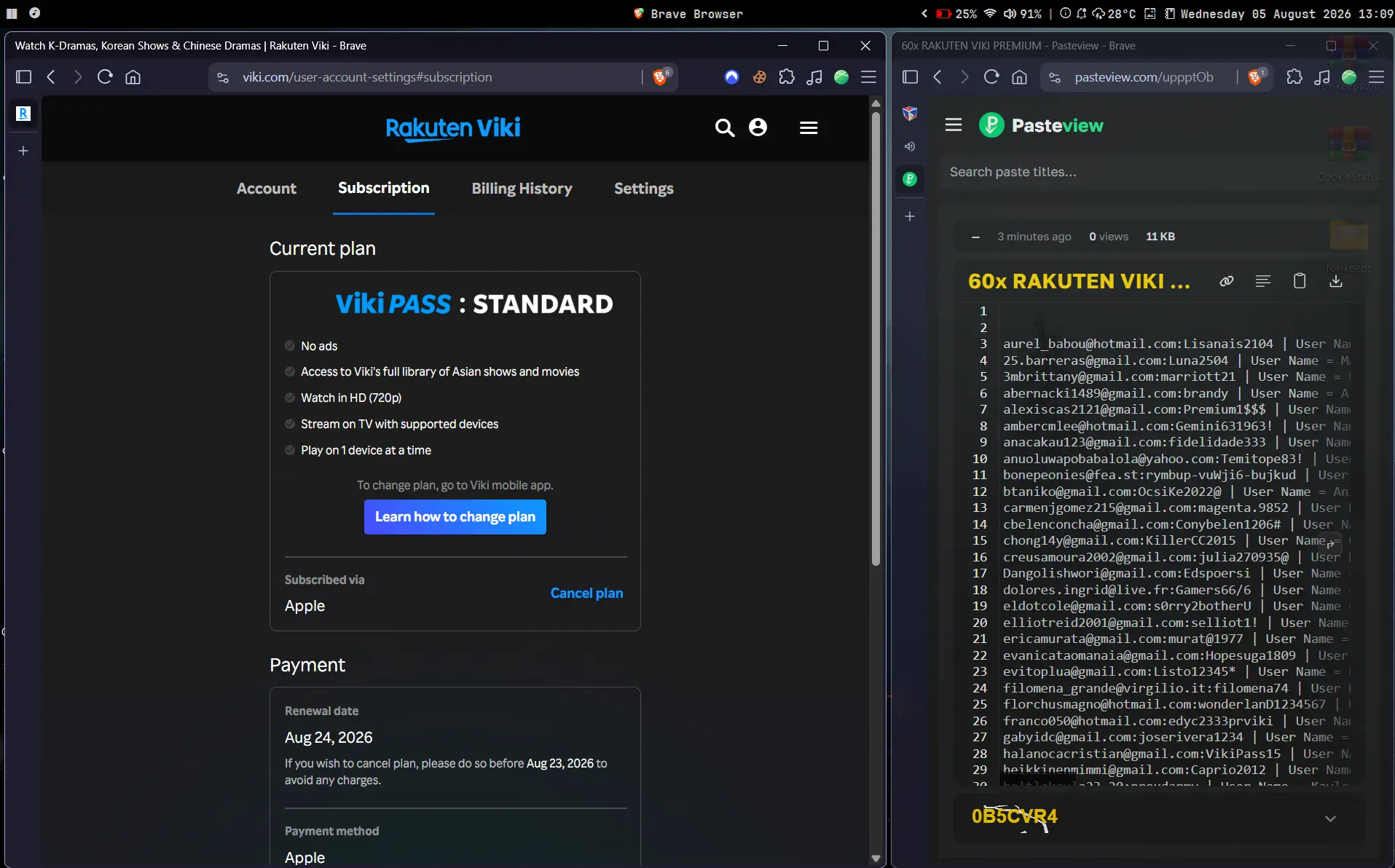Open Brave Shields in the Viki window
Viewport: 1395px width, 868px height.
[x=661, y=76]
